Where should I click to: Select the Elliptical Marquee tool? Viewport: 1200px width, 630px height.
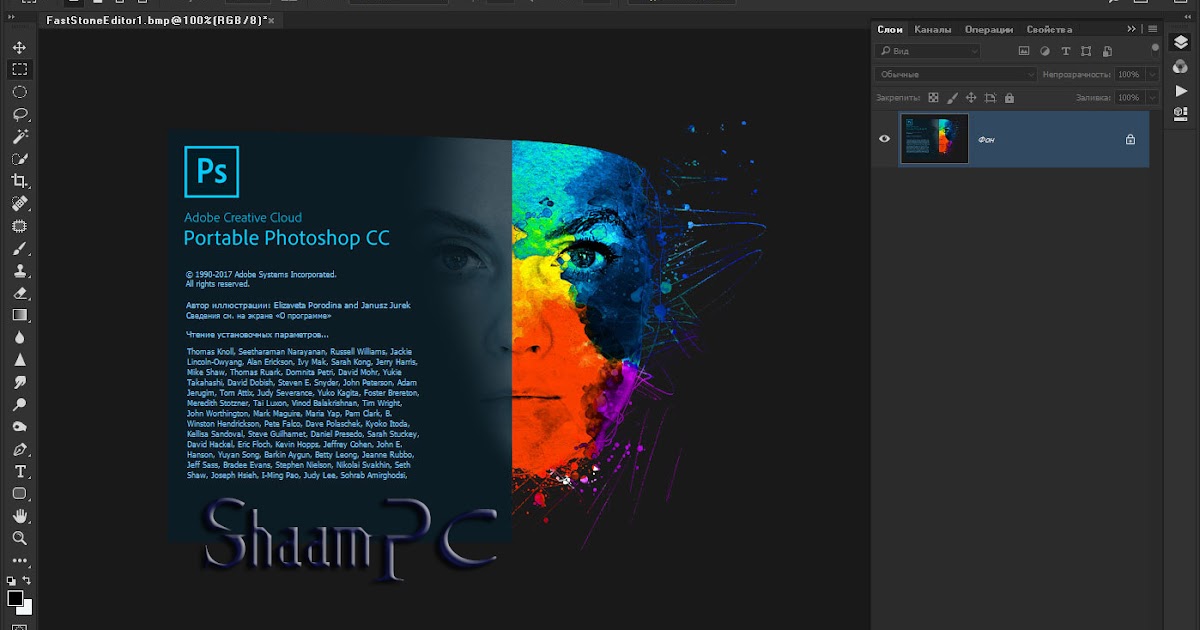[19, 92]
